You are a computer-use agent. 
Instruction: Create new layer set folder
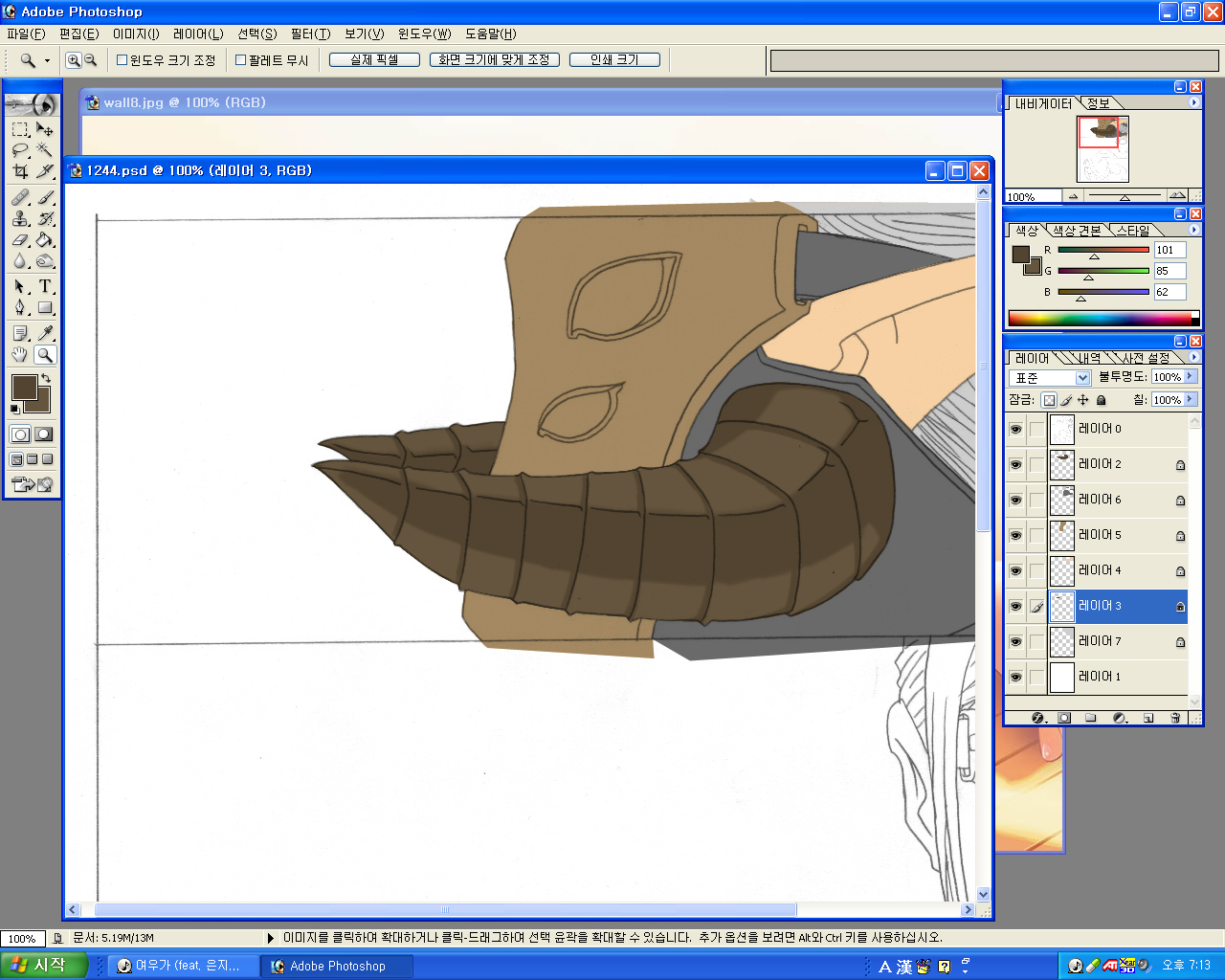point(1091,718)
